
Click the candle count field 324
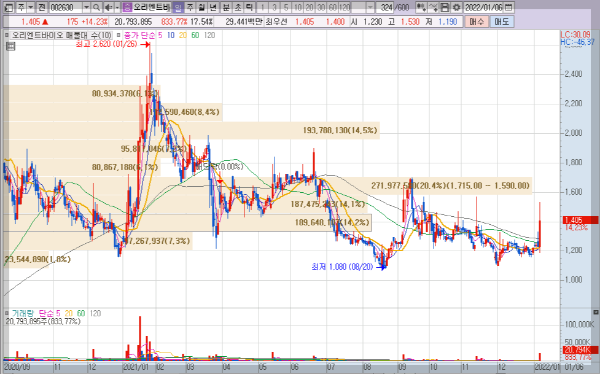(385, 7)
